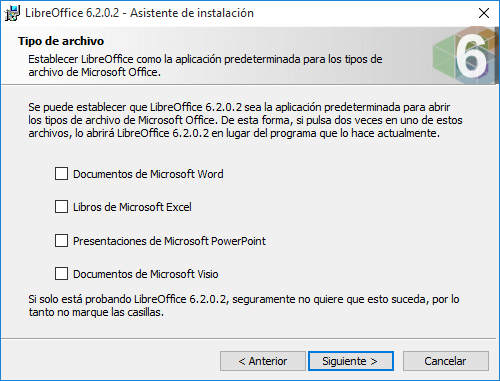Select the "Libros de Microsoft Excel" label text
Viewport: 500px width, 381px height.
tap(132, 207)
